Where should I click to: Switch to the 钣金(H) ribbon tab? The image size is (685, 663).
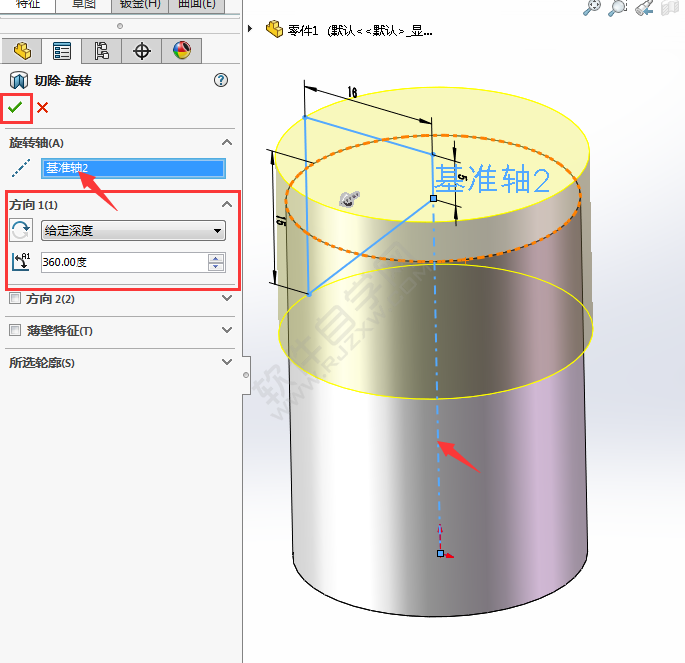pyautogui.click(x=140, y=5)
